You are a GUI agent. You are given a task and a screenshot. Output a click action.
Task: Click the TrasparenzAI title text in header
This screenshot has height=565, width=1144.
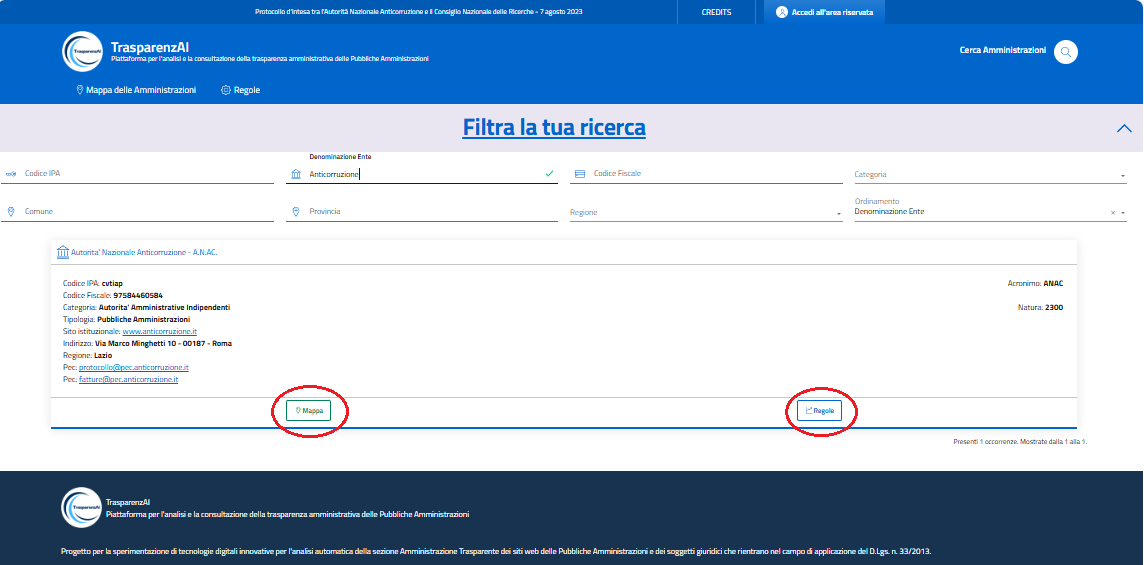pyautogui.click(x=150, y=47)
